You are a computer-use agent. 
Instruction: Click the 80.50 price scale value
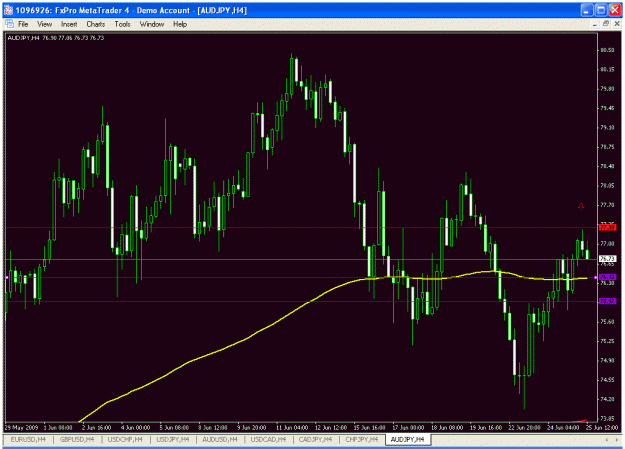[x=607, y=50]
